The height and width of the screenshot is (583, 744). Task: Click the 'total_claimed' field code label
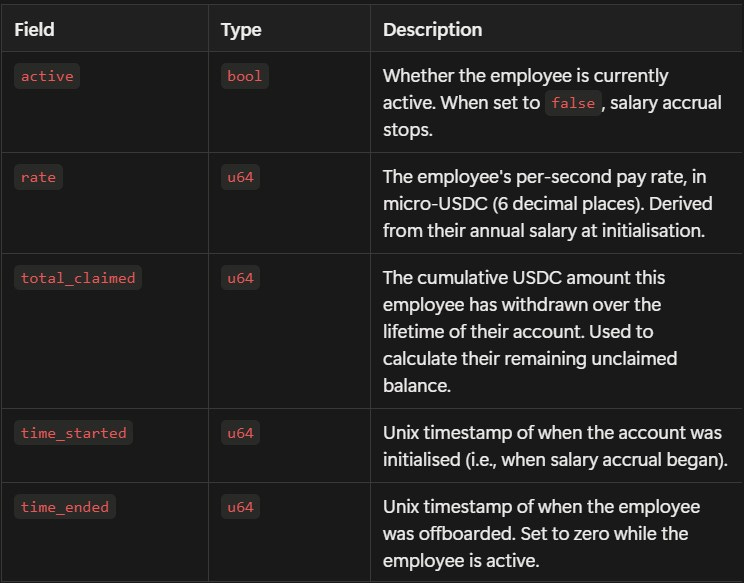pyautogui.click(x=78, y=278)
